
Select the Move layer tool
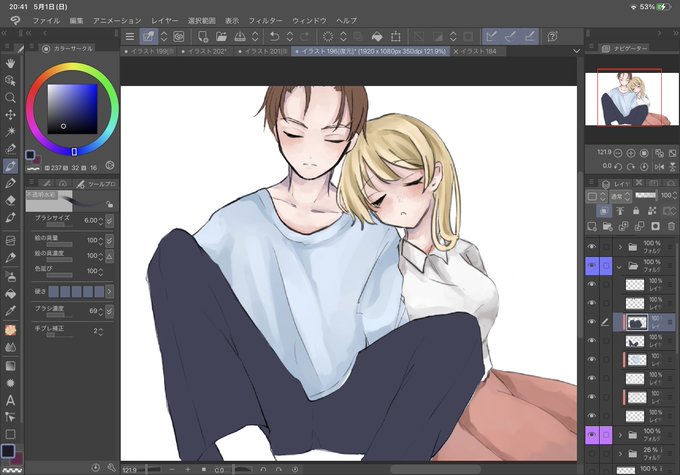click(x=10, y=115)
